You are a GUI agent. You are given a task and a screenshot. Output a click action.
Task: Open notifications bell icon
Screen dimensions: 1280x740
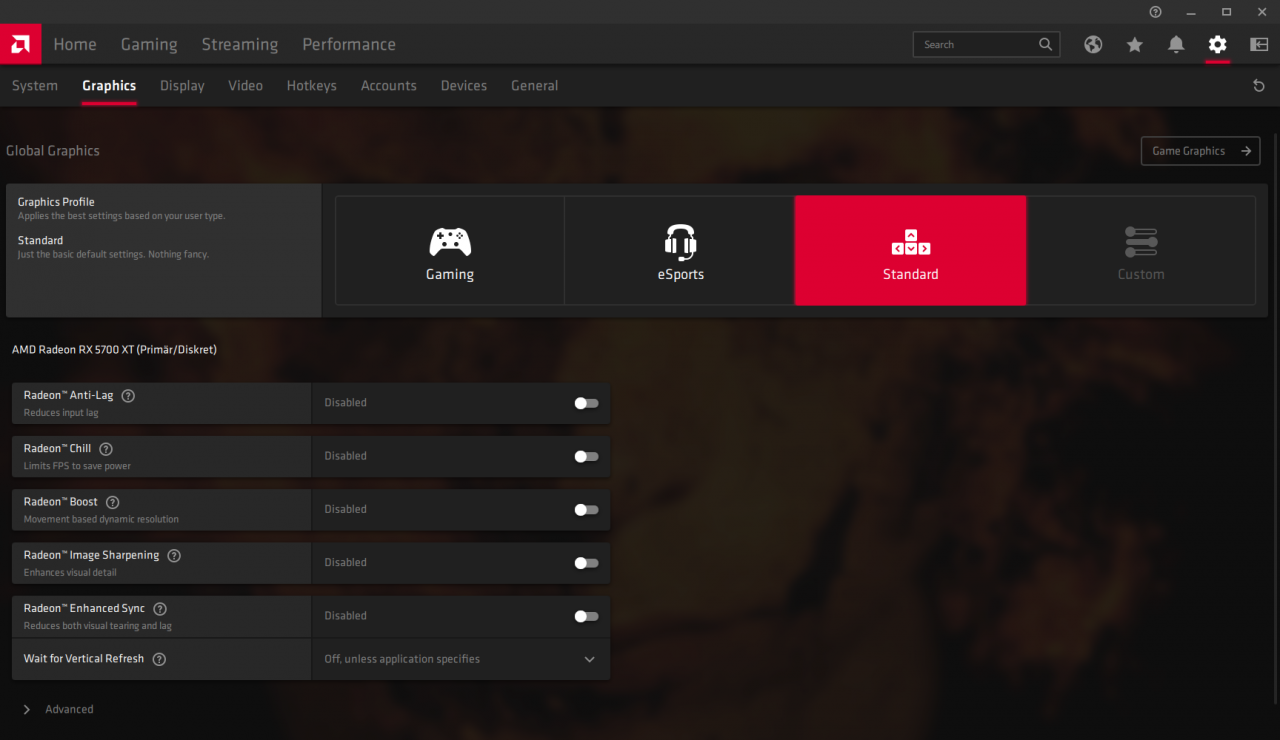[x=1176, y=44]
